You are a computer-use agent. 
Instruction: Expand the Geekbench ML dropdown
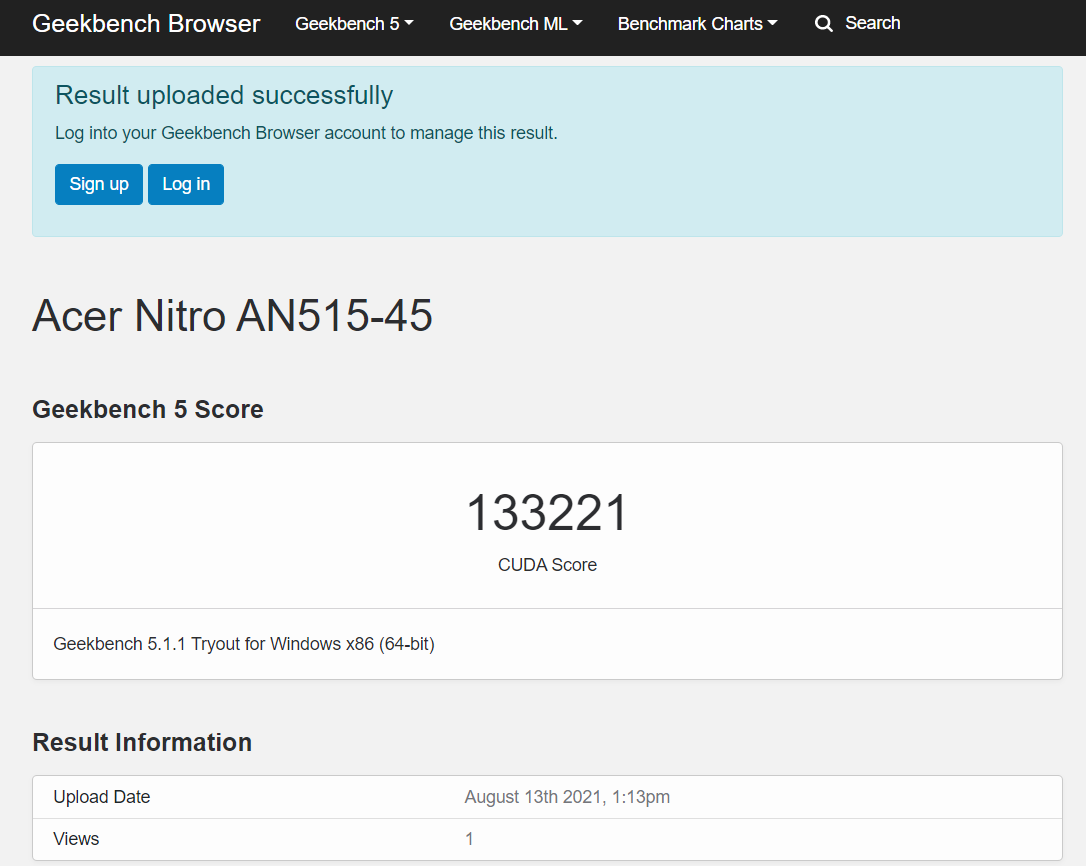pyautogui.click(x=515, y=24)
